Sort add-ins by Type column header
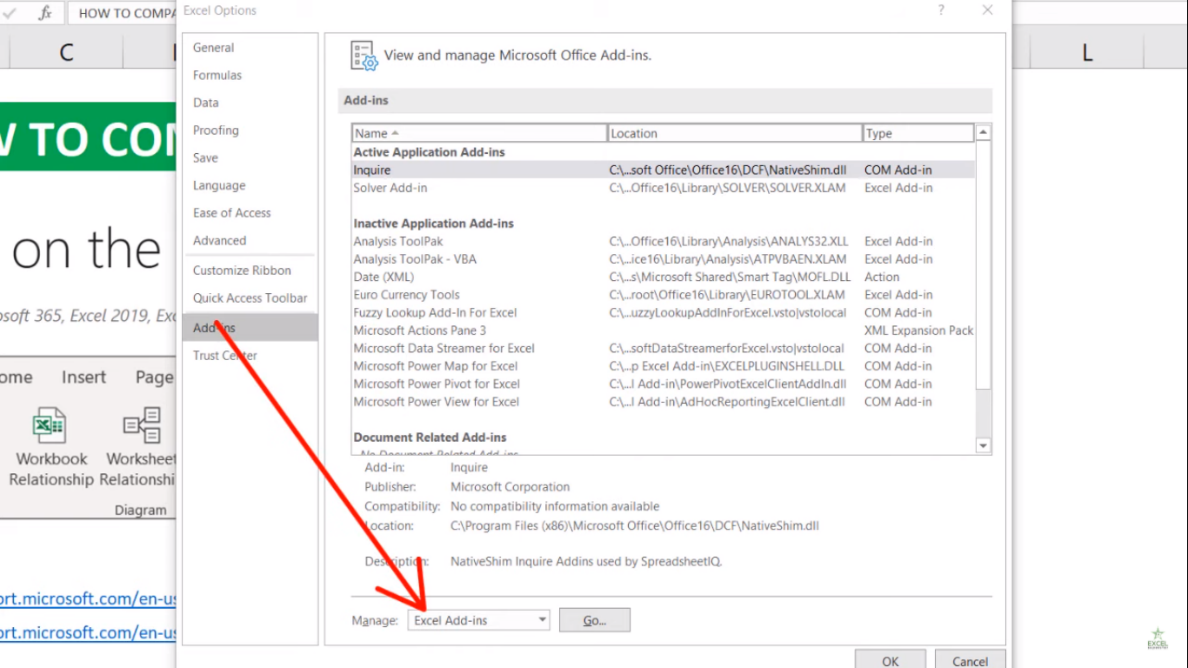 (x=918, y=133)
